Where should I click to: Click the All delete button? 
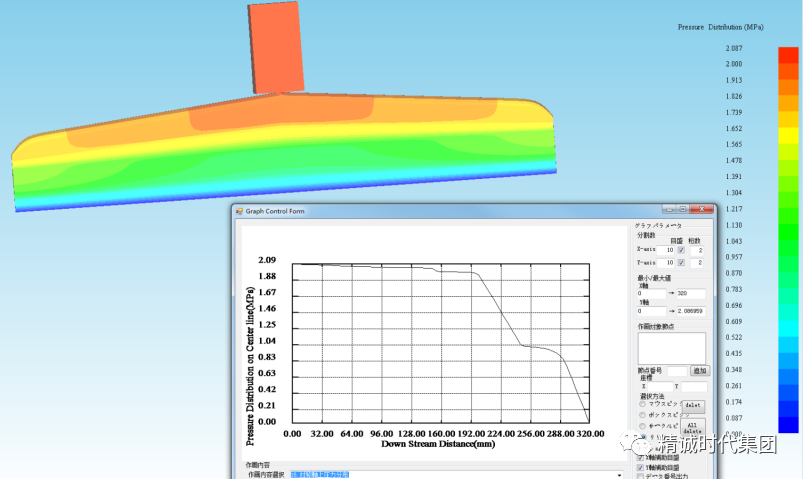click(x=692, y=427)
